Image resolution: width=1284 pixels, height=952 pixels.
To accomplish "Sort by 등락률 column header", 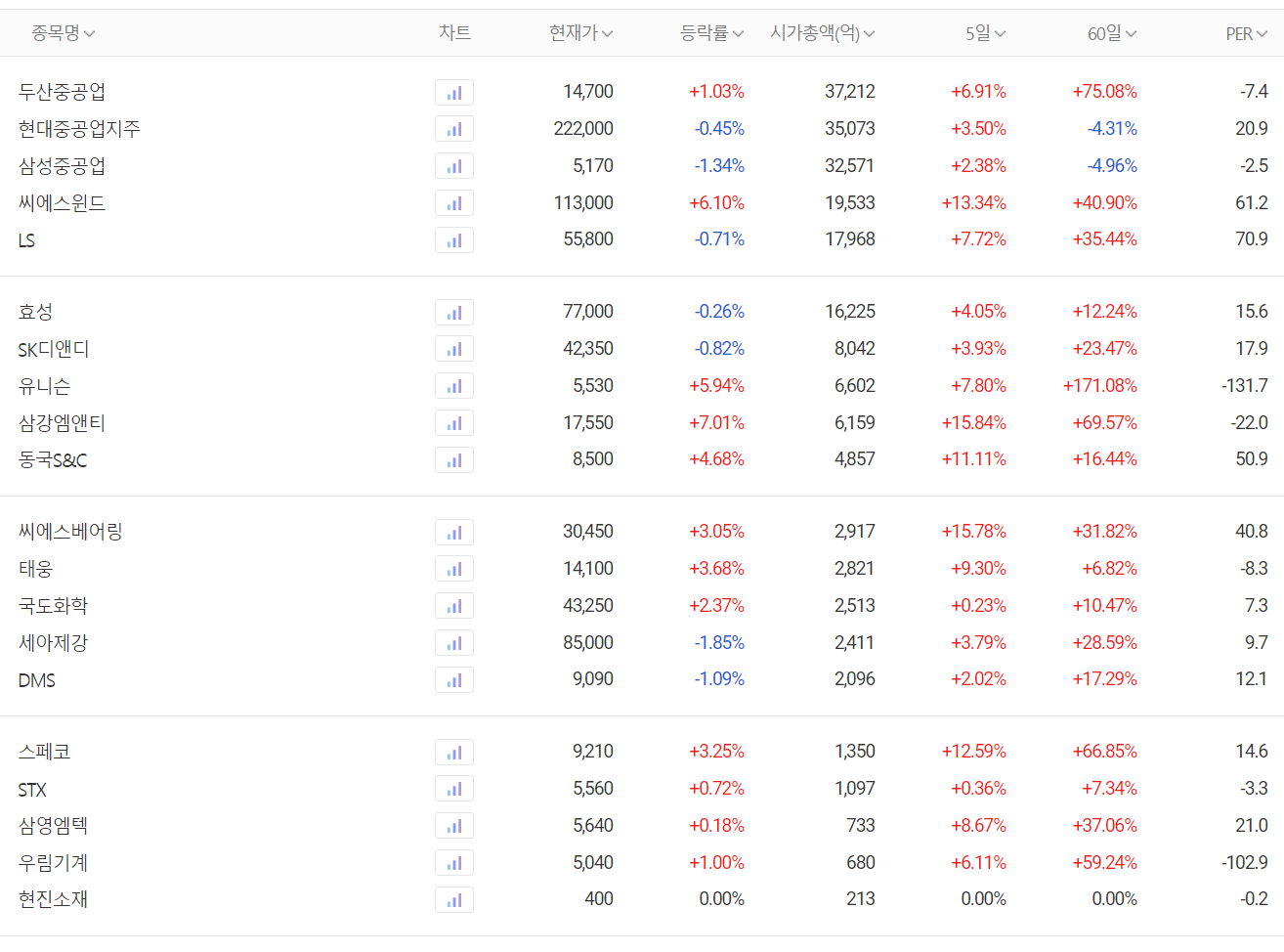I will 712,33.
